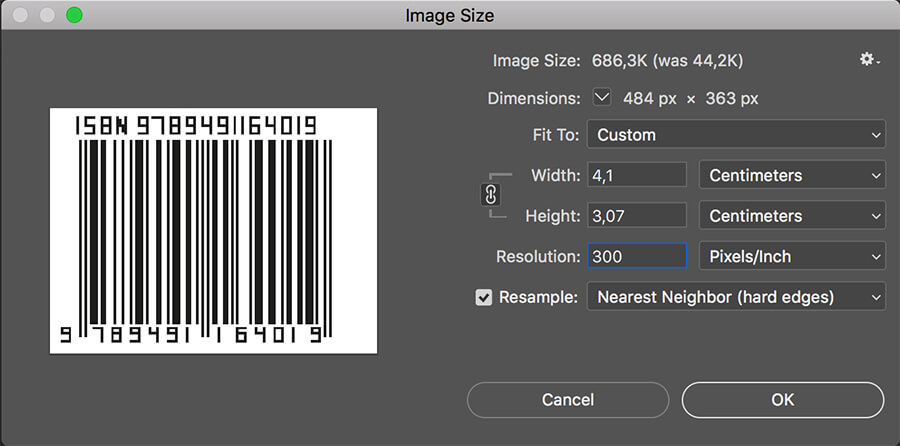Screen dimensions: 900x446
Task: Click the Cancel button
Action: click(568, 400)
